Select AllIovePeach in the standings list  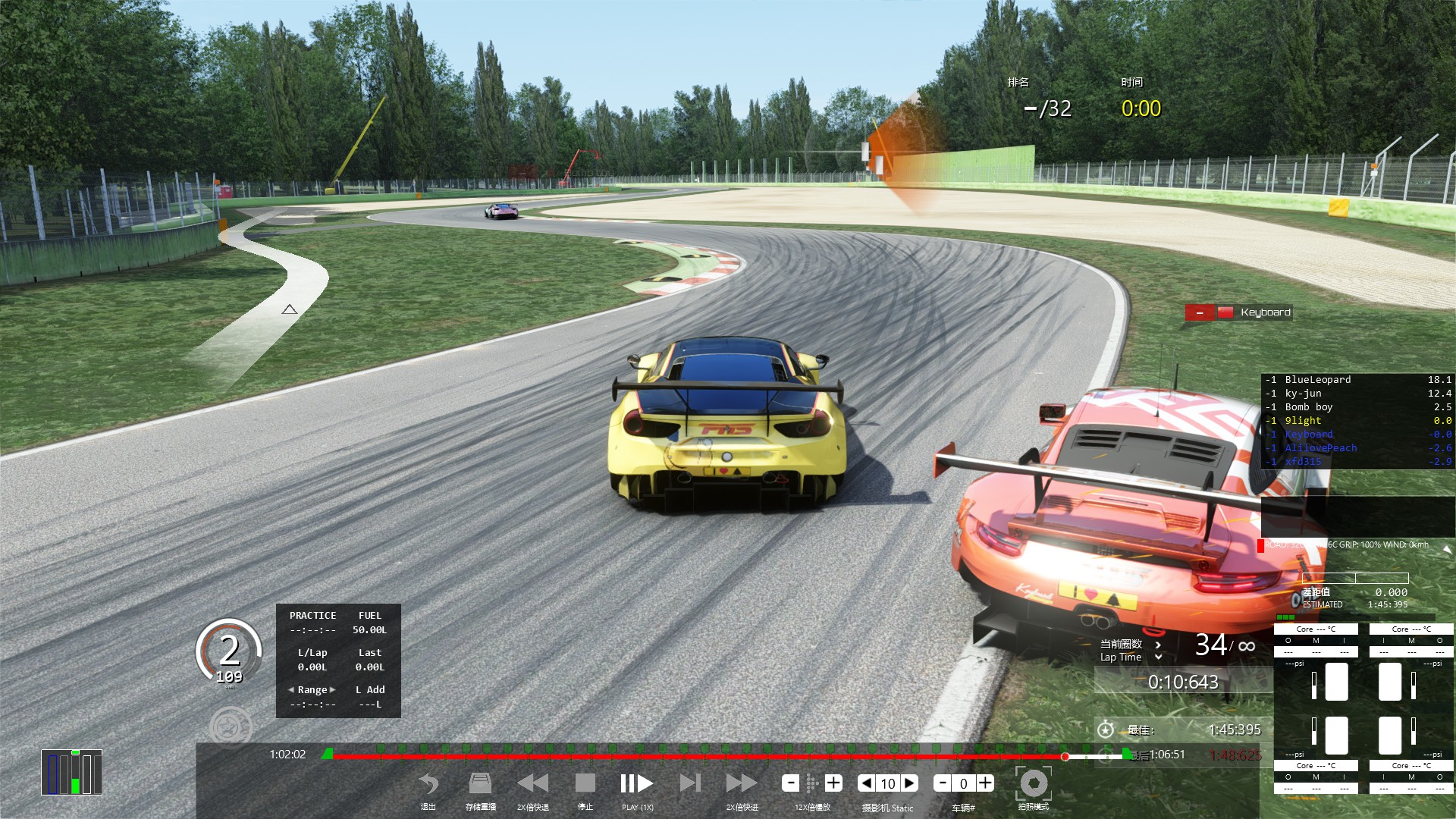[x=1357, y=448]
